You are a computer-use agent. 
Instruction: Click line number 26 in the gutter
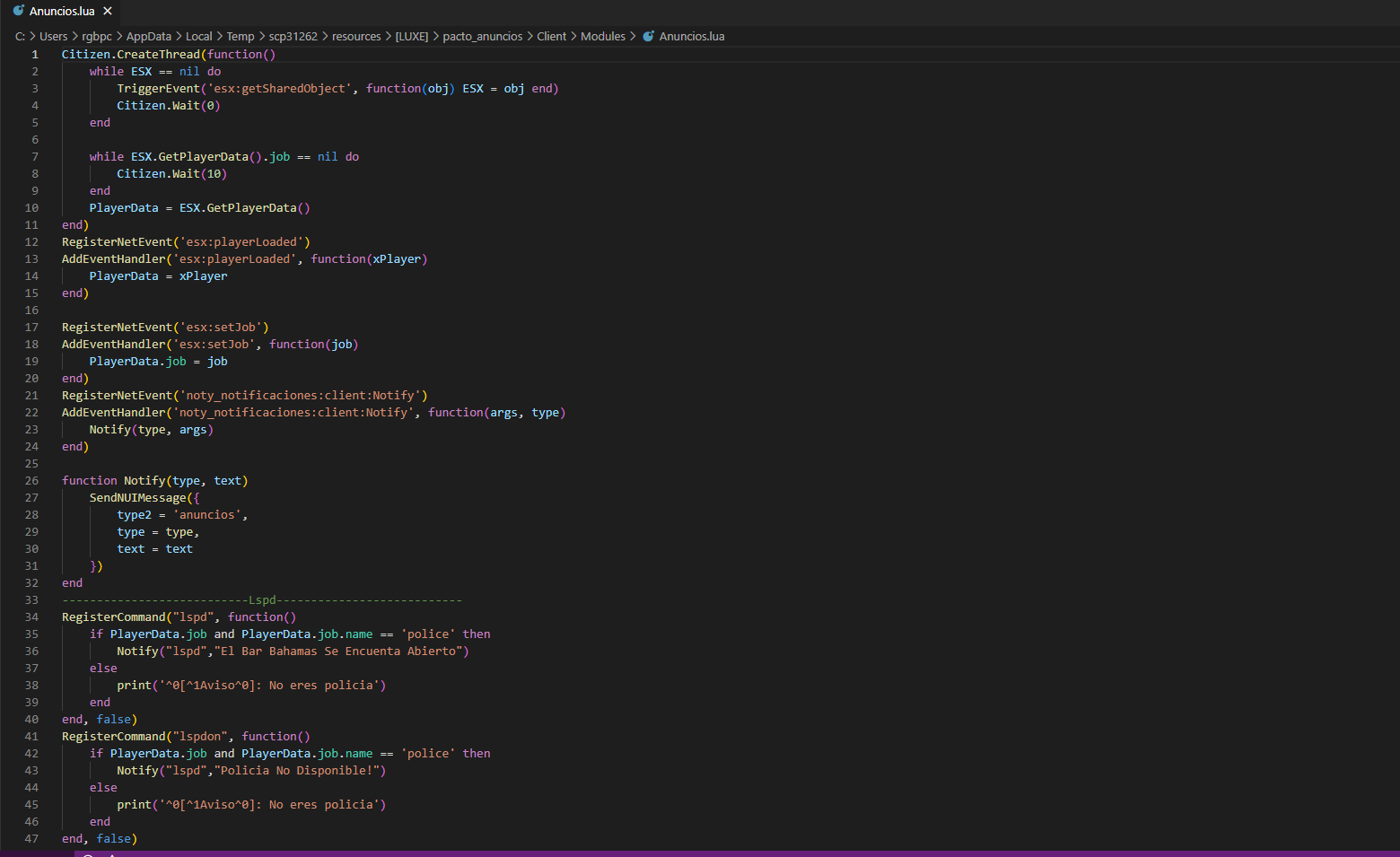pos(31,480)
